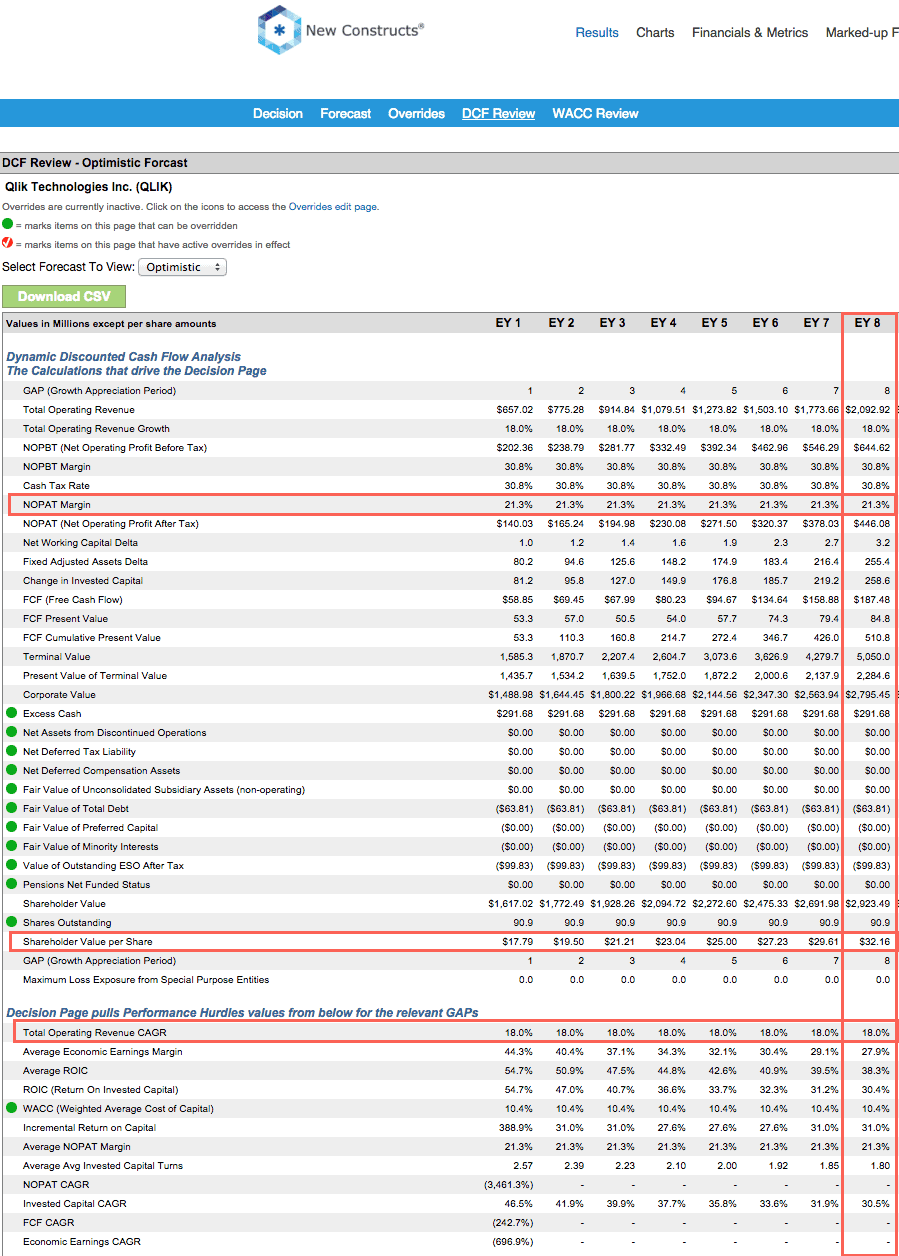Click Incremental Return on Capital 388.9%

pyautogui.click(x=517, y=1127)
